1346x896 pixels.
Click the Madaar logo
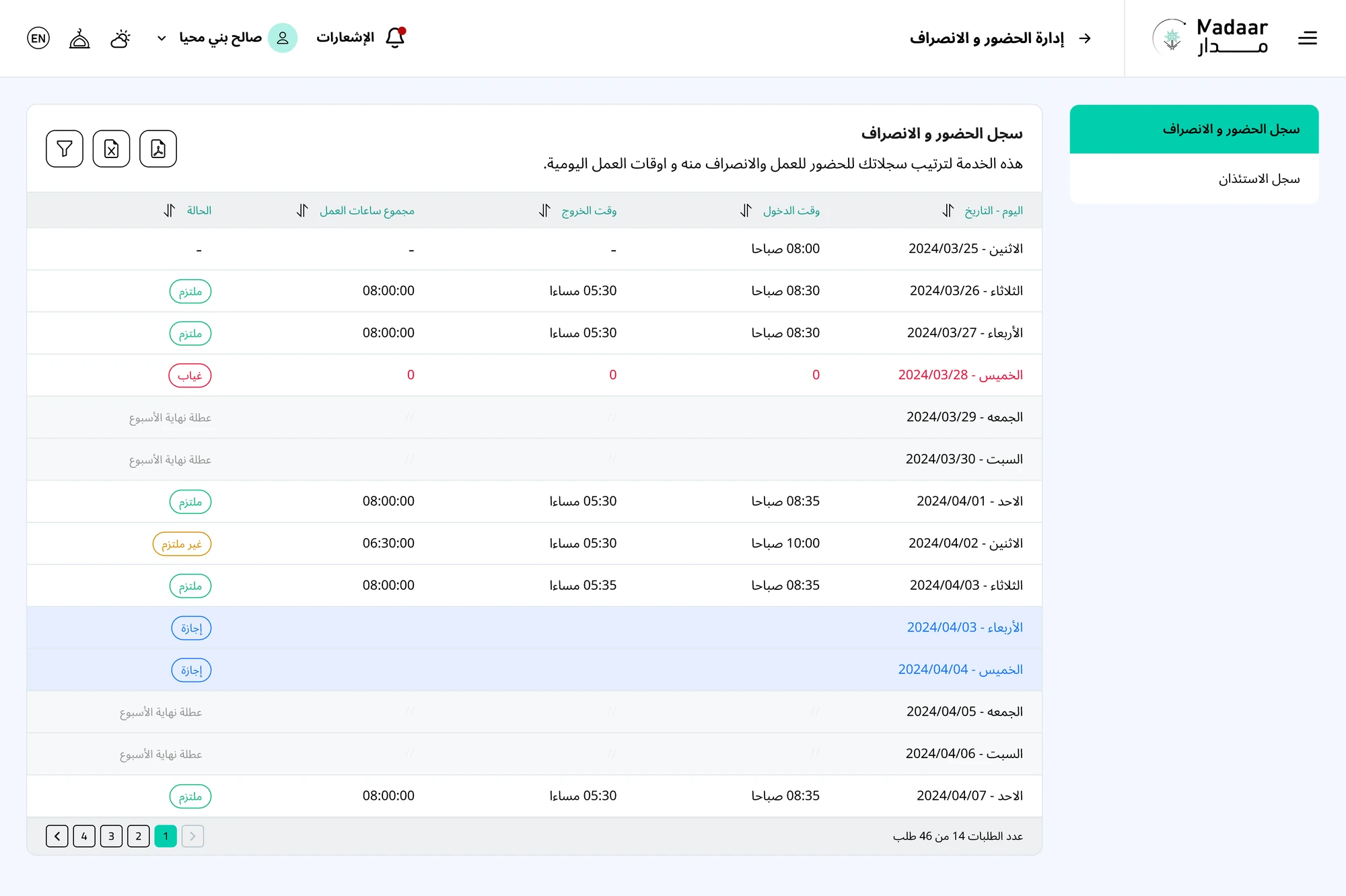coord(1210,38)
